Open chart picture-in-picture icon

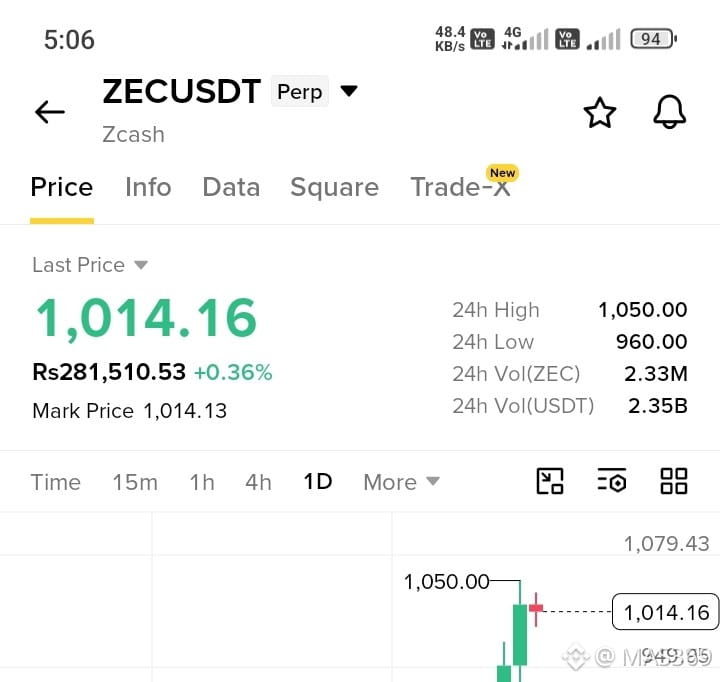pyautogui.click(x=550, y=481)
